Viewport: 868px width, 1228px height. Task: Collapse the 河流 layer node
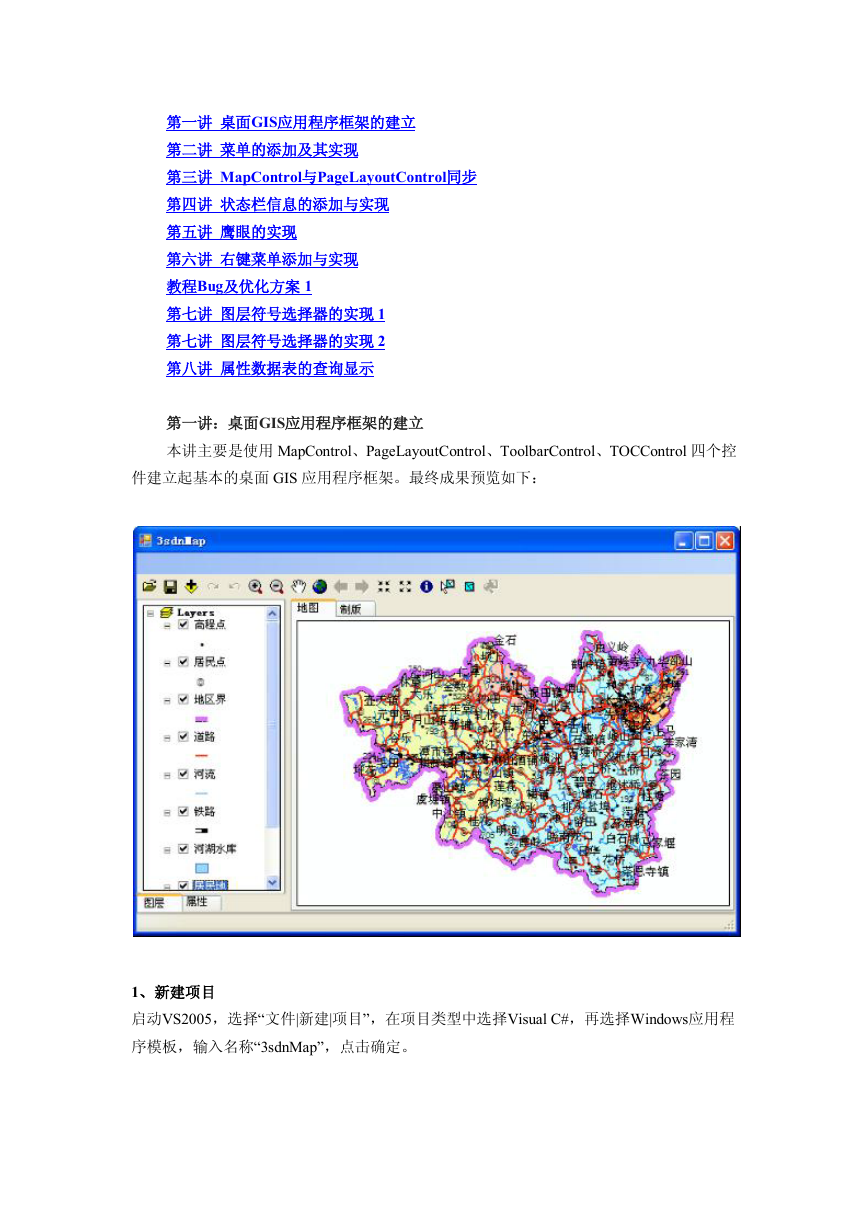(167, 775)
